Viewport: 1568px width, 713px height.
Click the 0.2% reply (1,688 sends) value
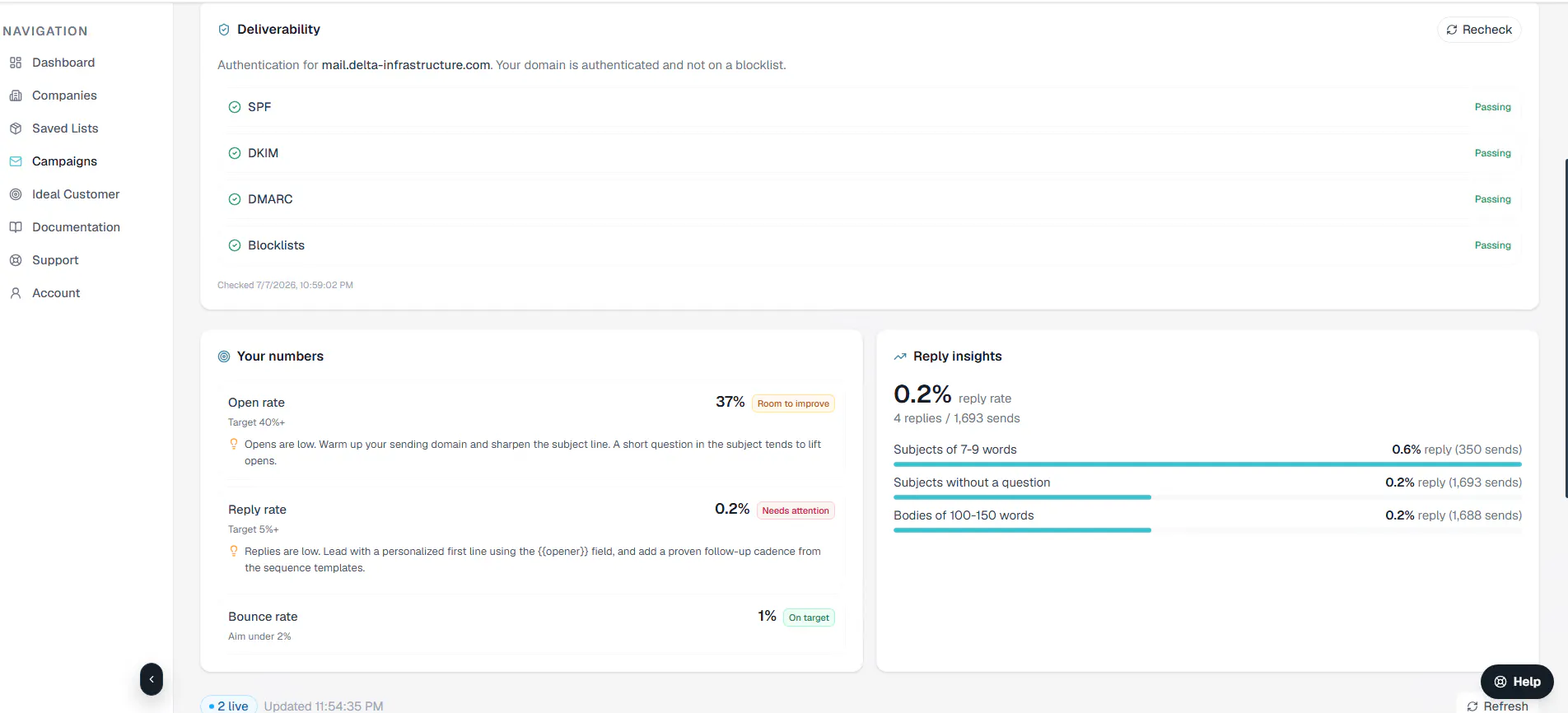[1454, 515]
